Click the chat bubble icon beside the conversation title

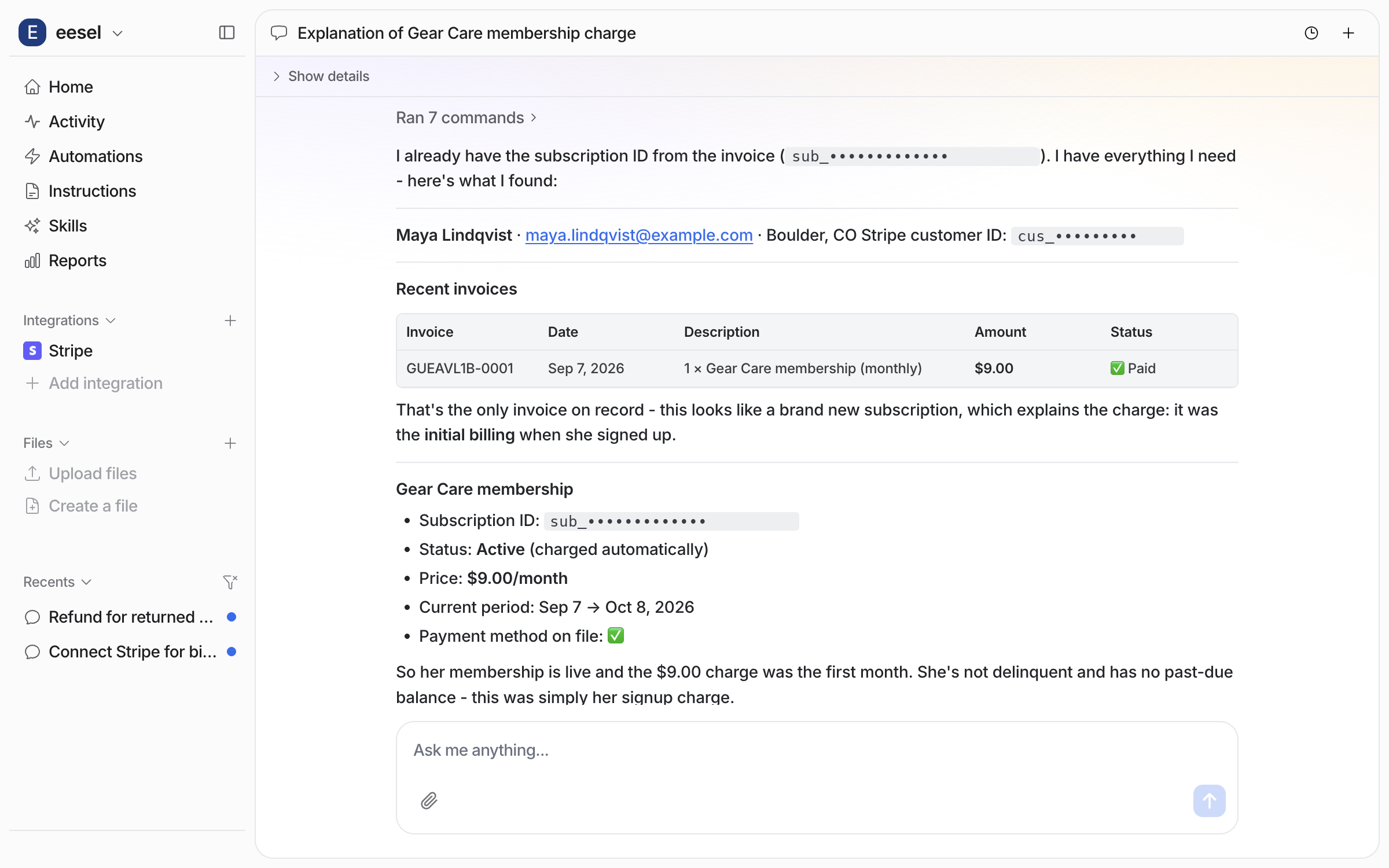click(279, 33)
